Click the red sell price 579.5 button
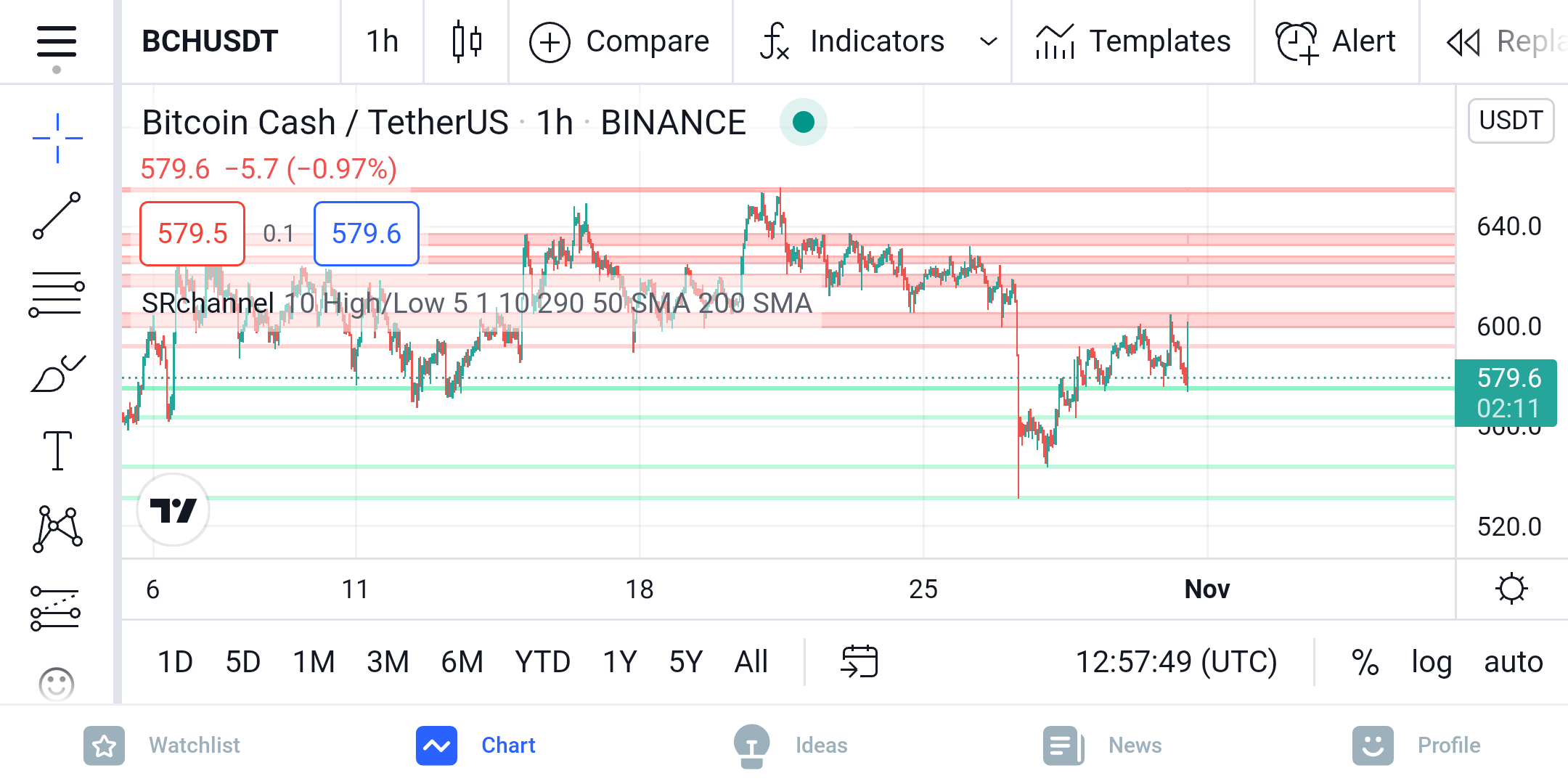The image size is (1568, 784). pos(192,234)
